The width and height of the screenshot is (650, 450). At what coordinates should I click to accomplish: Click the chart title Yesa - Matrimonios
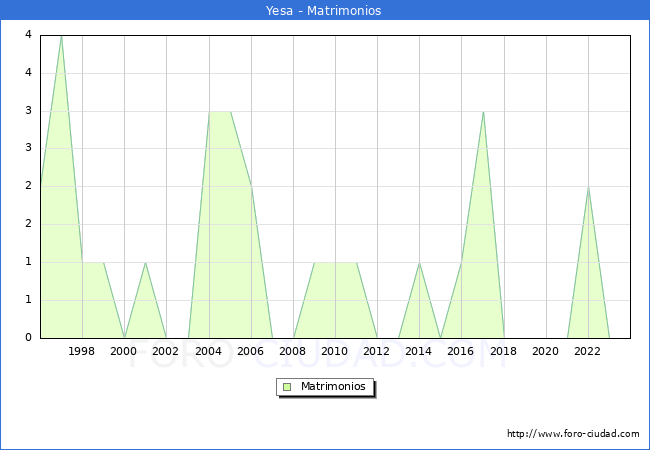pyautogui.click(x=325, y=11)
